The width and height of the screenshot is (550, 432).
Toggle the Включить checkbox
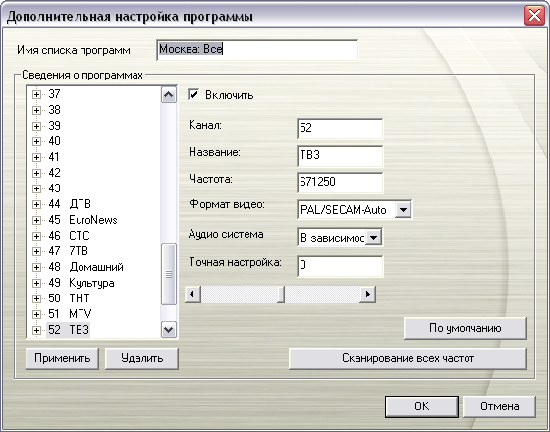[x=194, y=95]
